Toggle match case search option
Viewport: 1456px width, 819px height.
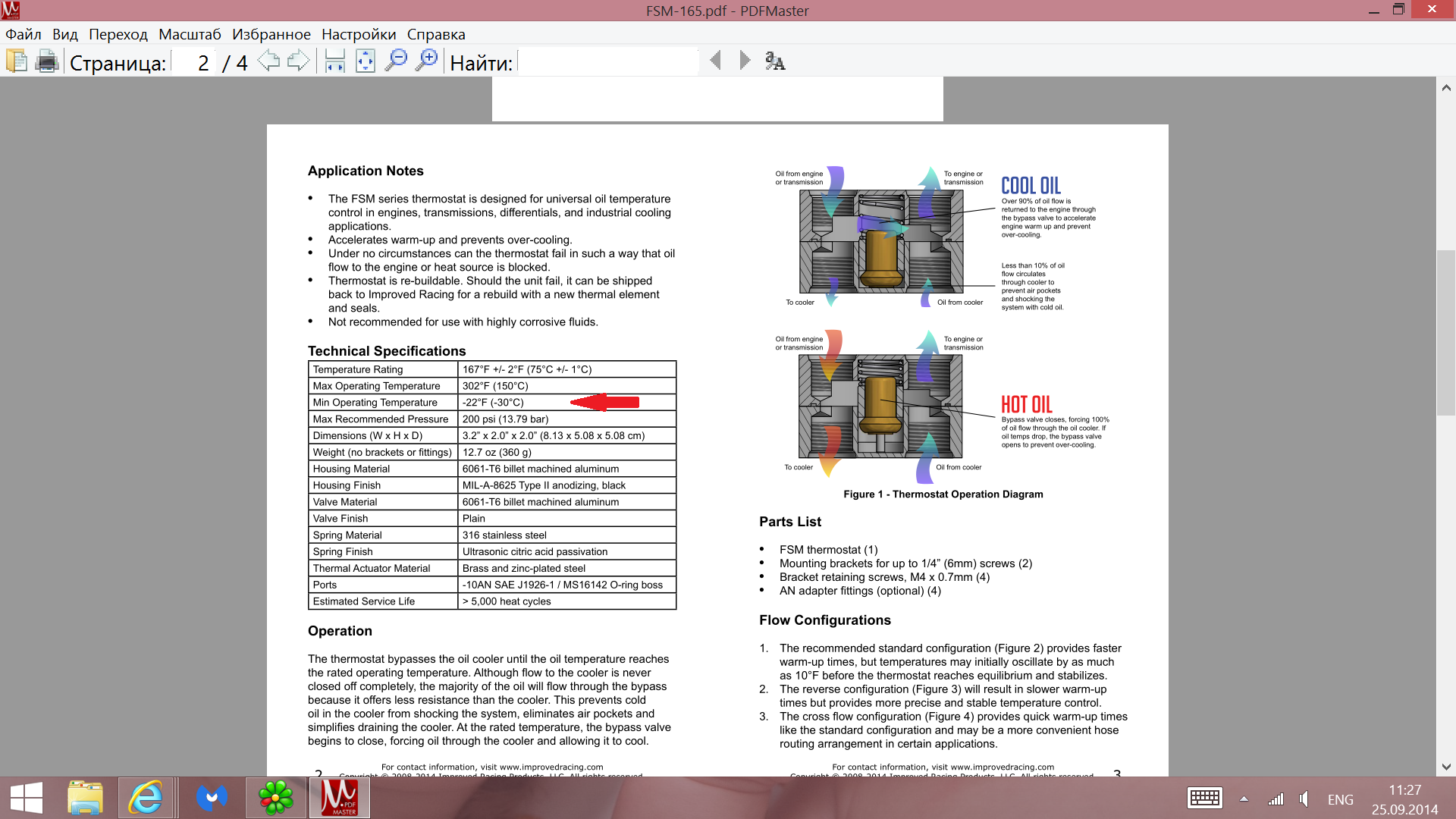click(775, 61)
